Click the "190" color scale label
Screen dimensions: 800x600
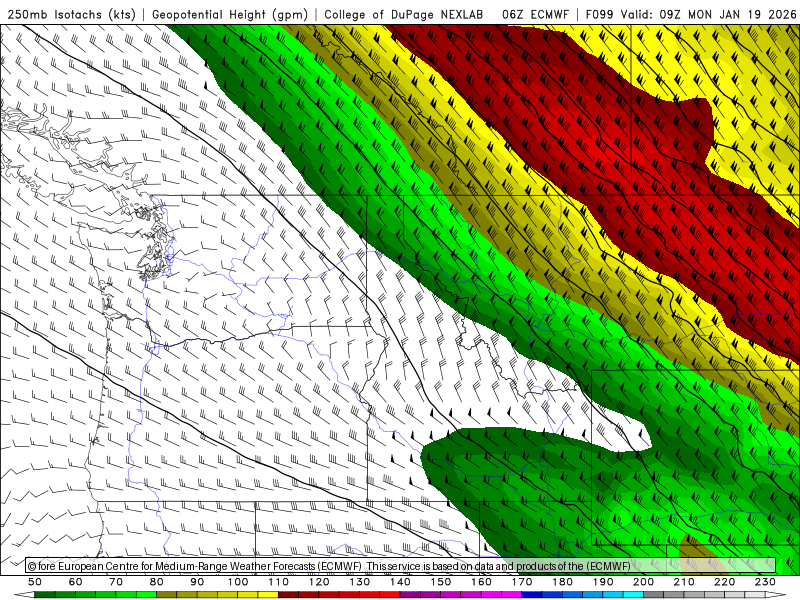pos(603,582)
